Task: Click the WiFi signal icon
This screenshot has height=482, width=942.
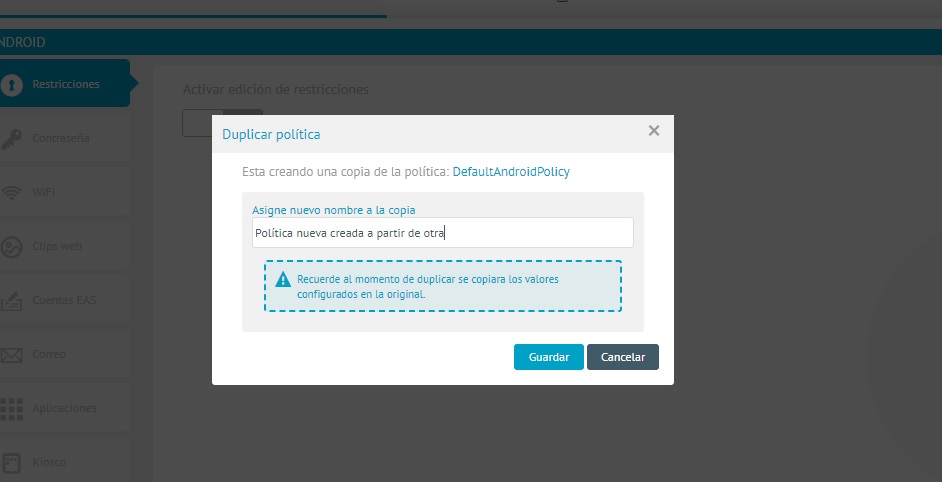Action: point(11,192)
